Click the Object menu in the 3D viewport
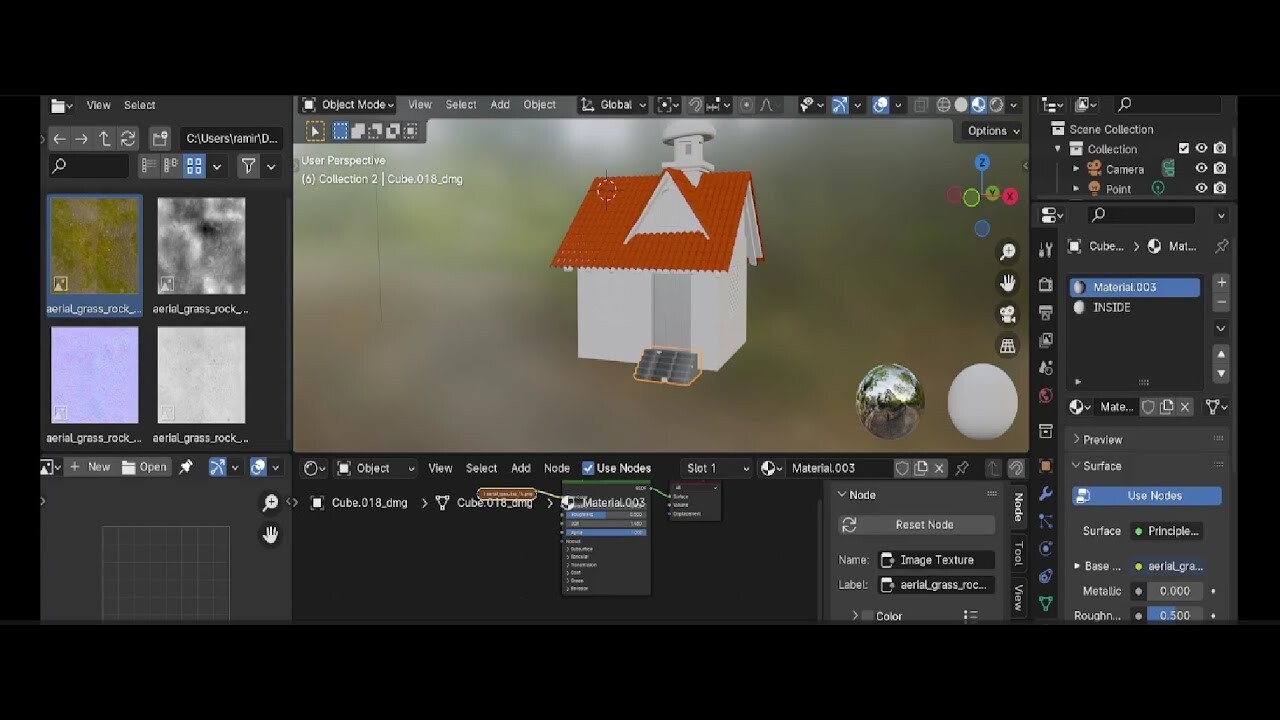Viewport: 1280px width, 720px height. point(539,104)
